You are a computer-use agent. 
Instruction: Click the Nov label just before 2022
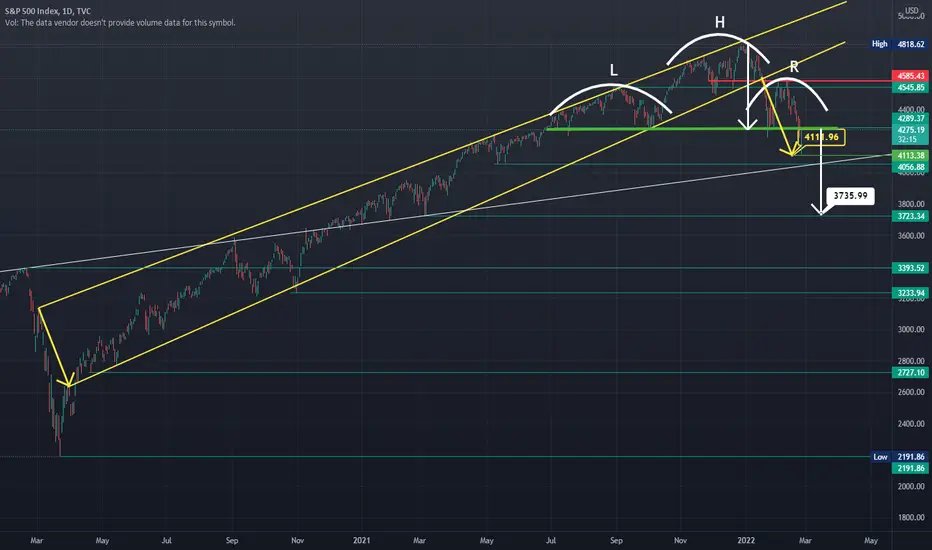(681, 540)
